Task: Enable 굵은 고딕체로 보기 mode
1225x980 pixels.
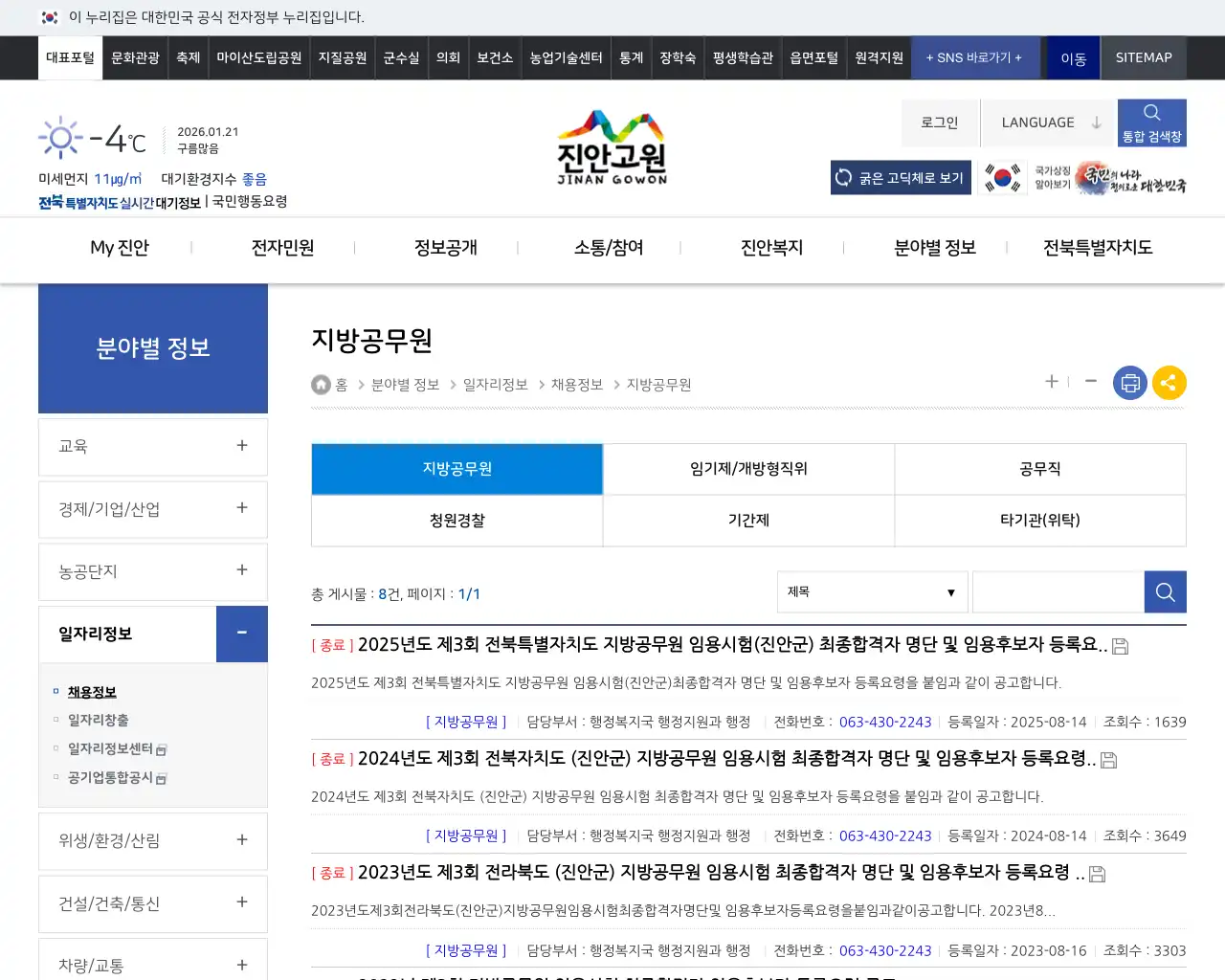Action: 900,177
